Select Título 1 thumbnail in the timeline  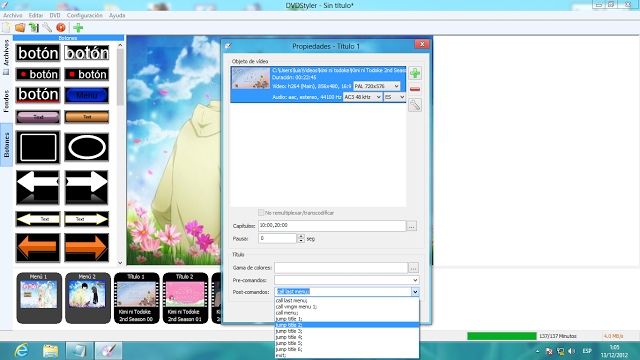point(136,298)
